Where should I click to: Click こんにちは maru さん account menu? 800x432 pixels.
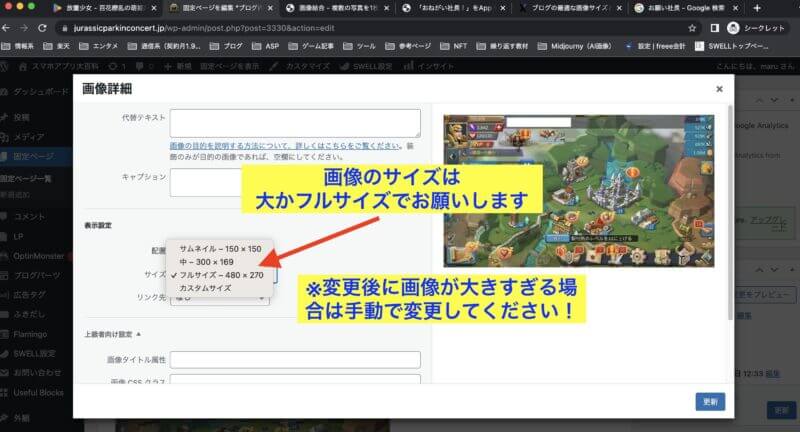pos(756,66)
